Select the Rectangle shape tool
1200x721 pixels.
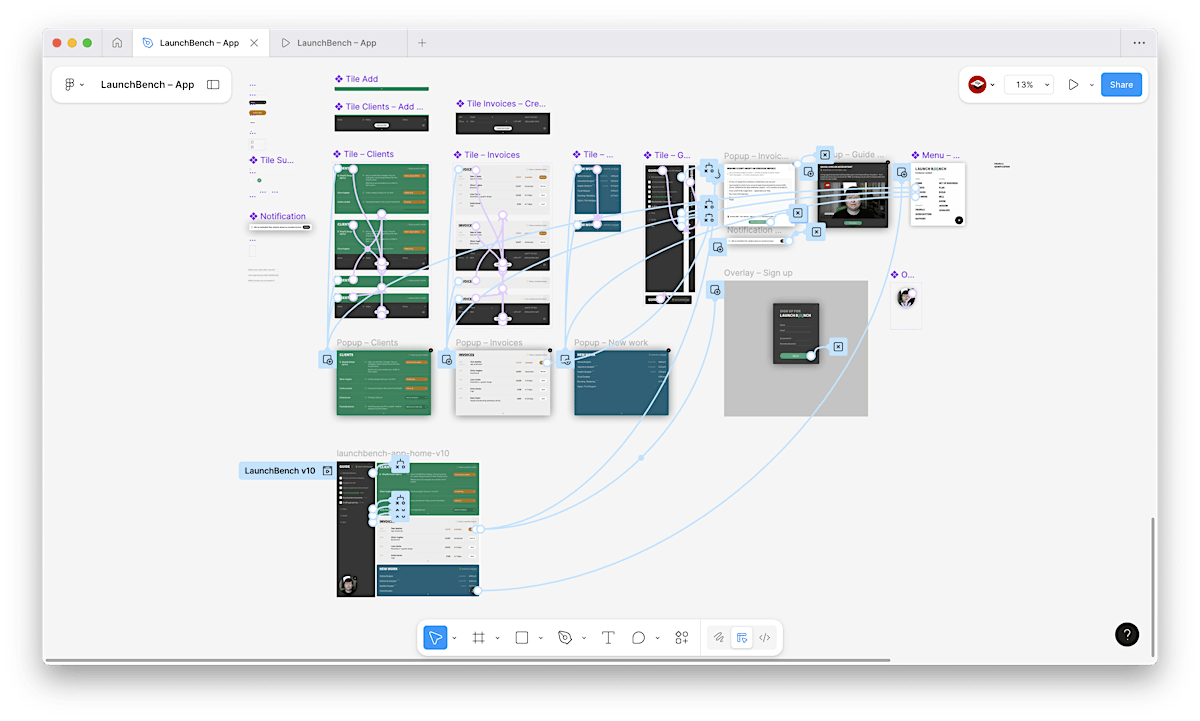pyautogui.click(x=521, y=638)
